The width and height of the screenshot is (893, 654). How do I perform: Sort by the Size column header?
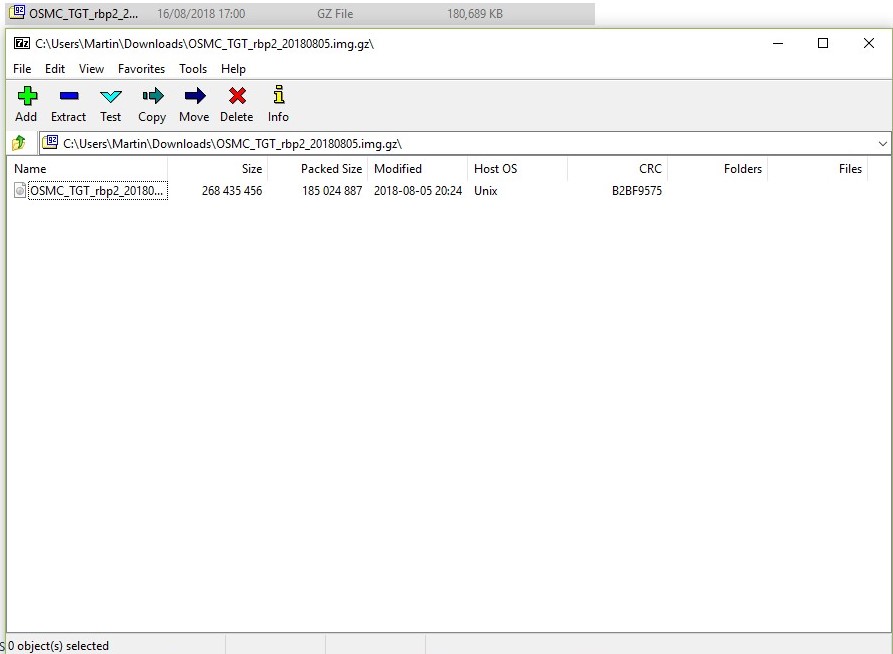[x=218, y=169]
